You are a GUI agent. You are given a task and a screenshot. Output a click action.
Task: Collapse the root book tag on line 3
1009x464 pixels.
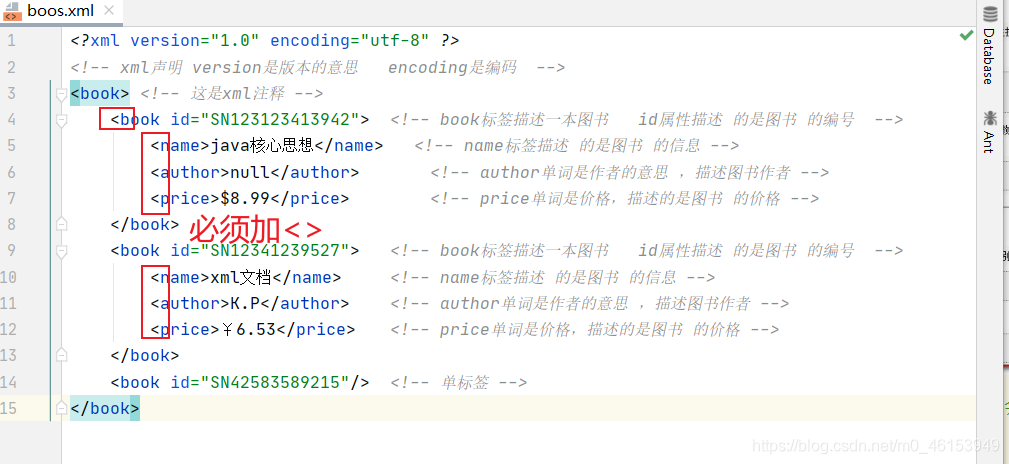(x=61, y=94)
